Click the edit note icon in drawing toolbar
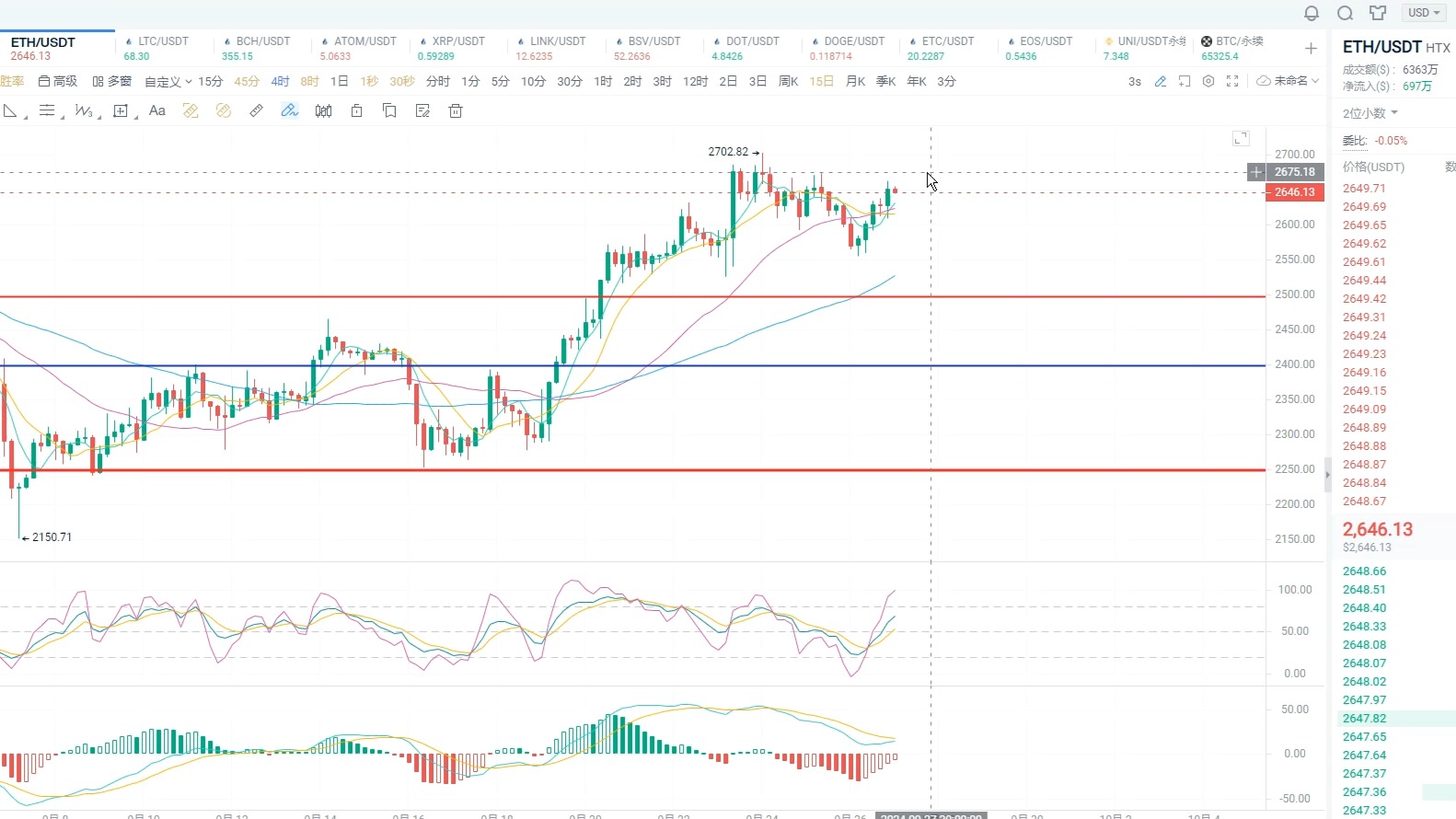Viewport: 1456px width, 819px height. 422,110
